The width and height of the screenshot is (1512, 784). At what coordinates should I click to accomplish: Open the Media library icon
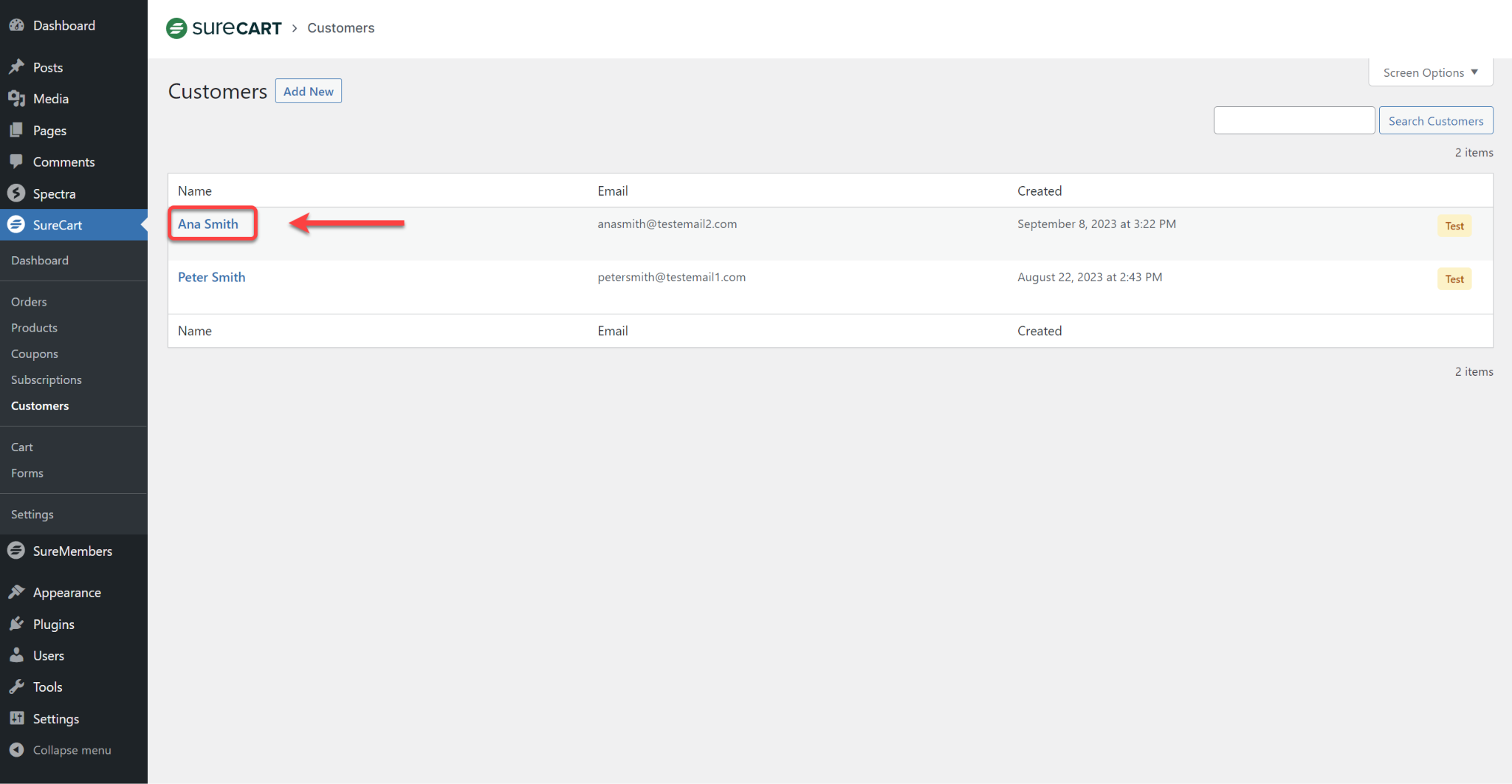coord(17,98)
